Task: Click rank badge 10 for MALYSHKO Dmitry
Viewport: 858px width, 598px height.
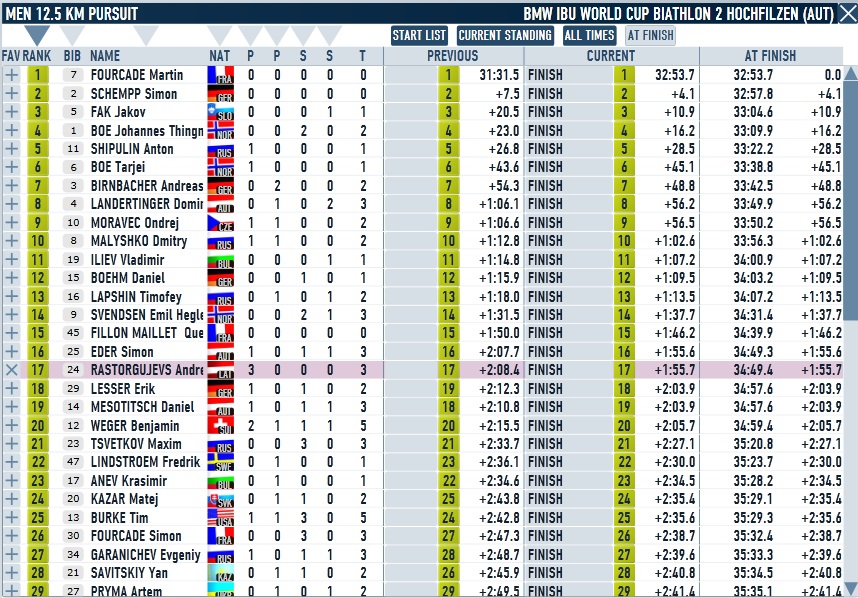Action: click(37, 241)
